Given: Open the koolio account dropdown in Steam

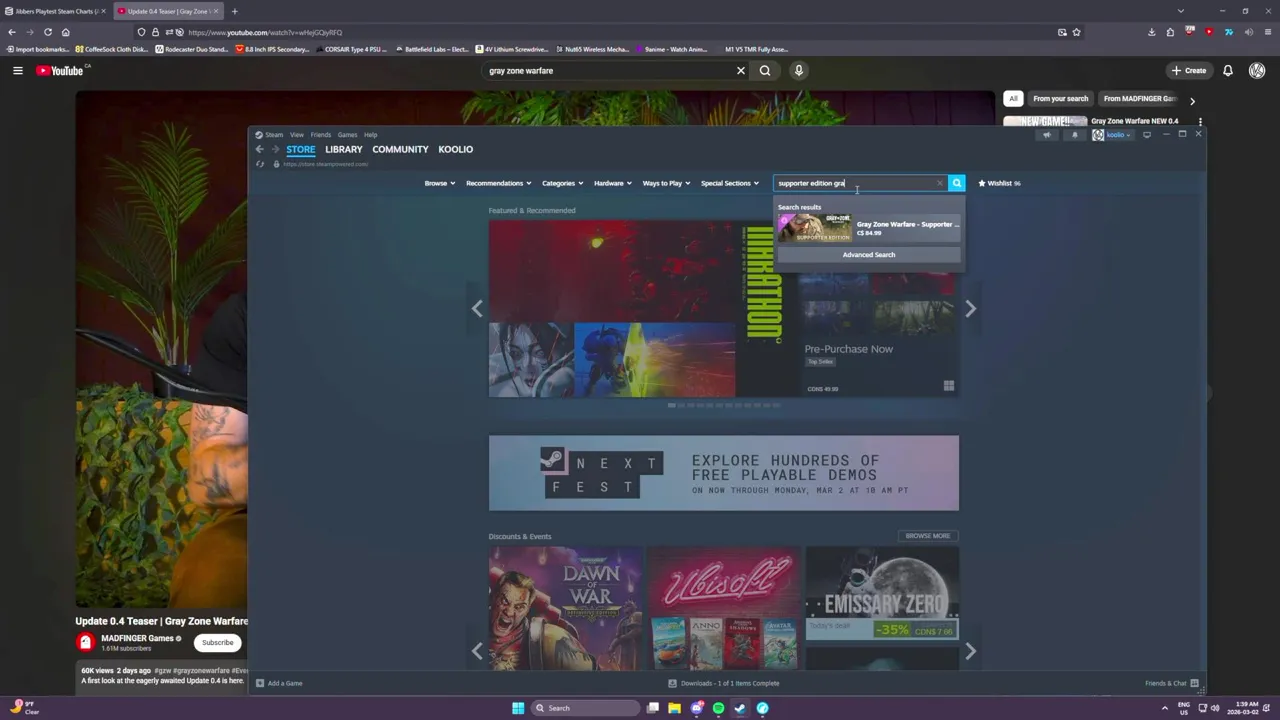Looking at the screenshot, I should click(x=1111, y=135).
